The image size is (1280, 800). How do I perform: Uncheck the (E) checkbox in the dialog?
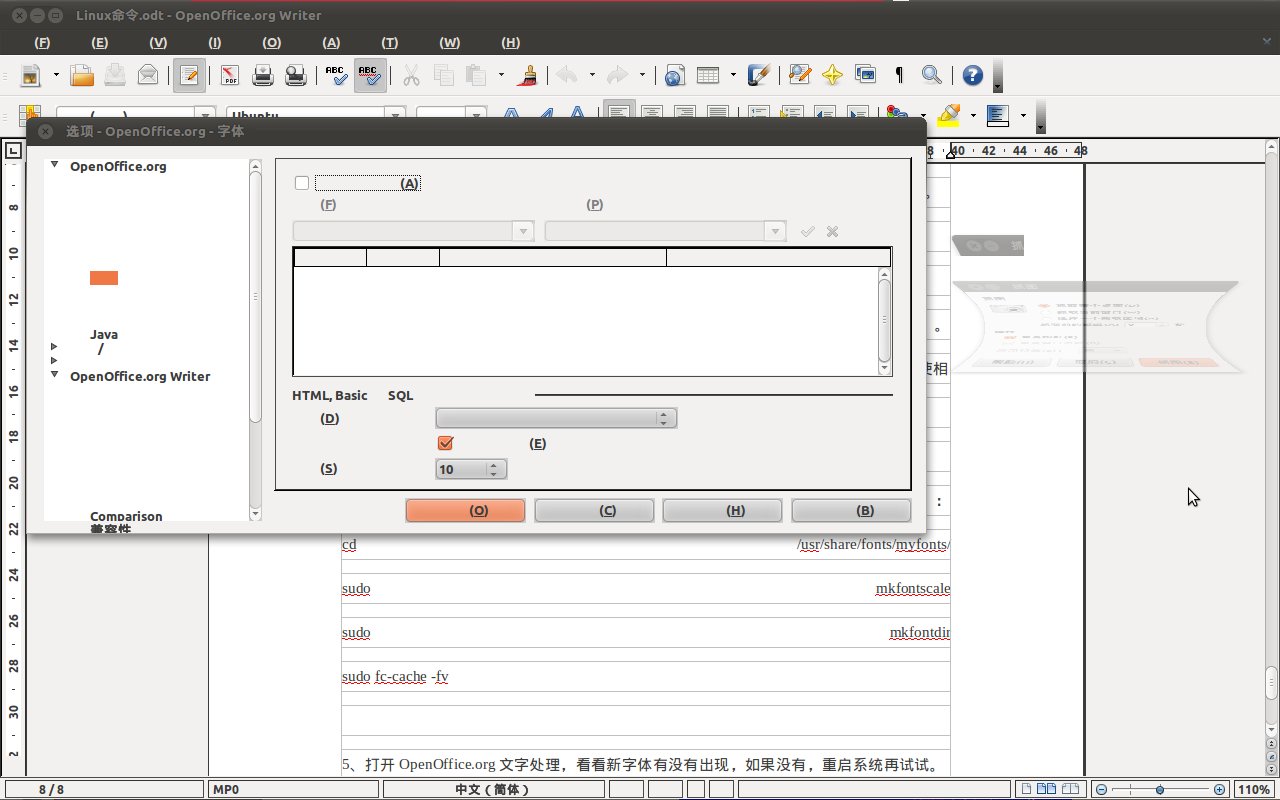tap(445, 442)
